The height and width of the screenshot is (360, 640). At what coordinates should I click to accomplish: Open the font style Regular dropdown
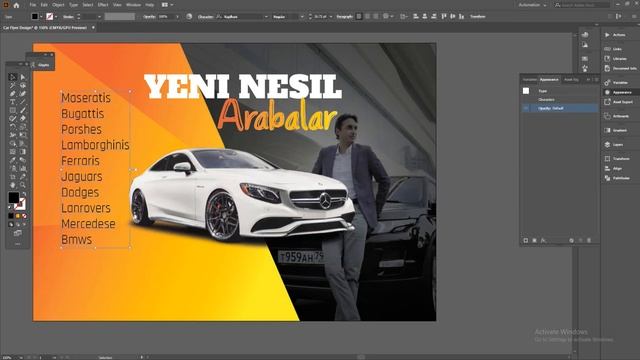coord(302,17)
